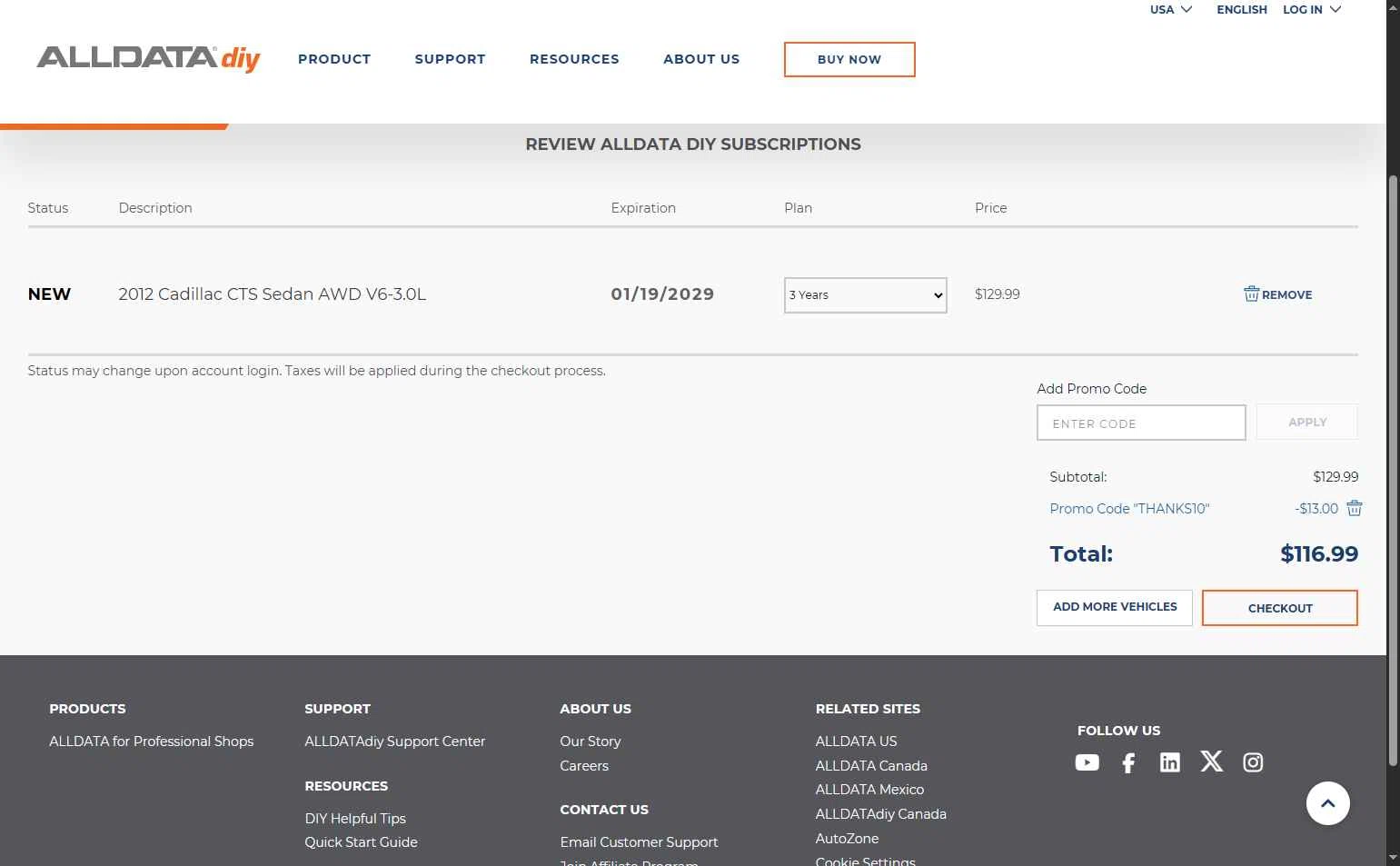The height and width of the screenshot is (866, 1400).
Task: Open the SUPPORT menu
Action: [450, 59]
